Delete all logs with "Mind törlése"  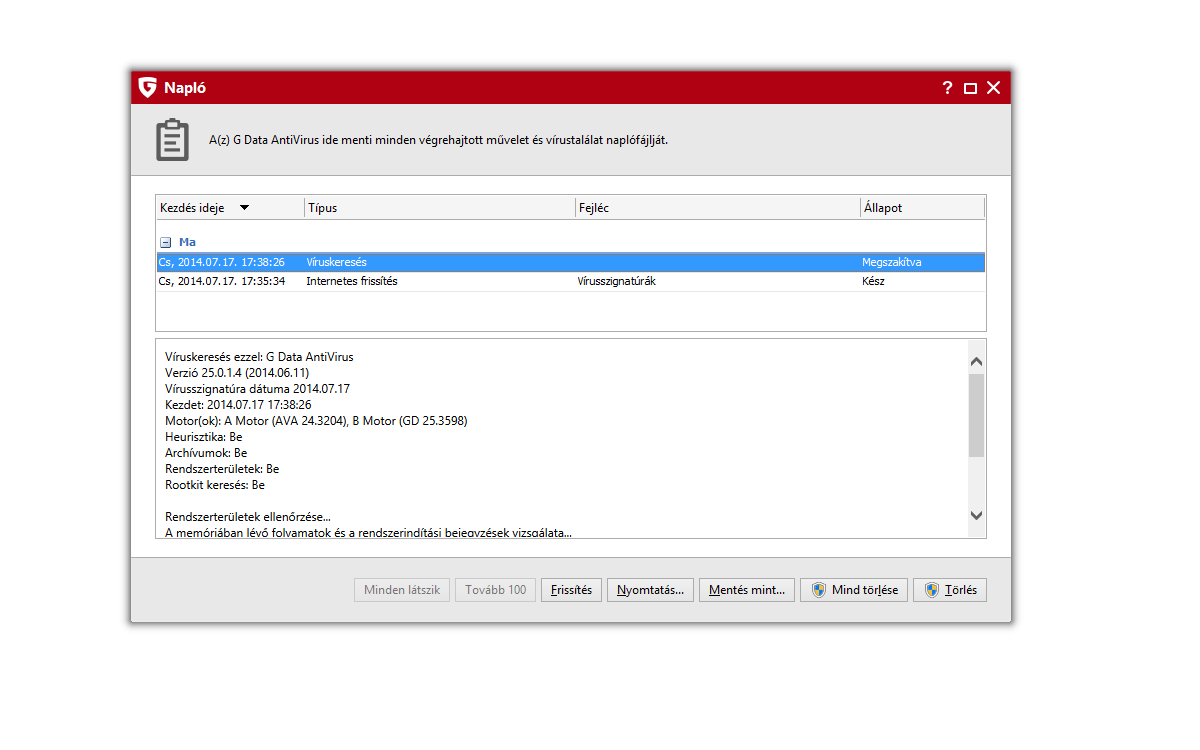[854, 590]
